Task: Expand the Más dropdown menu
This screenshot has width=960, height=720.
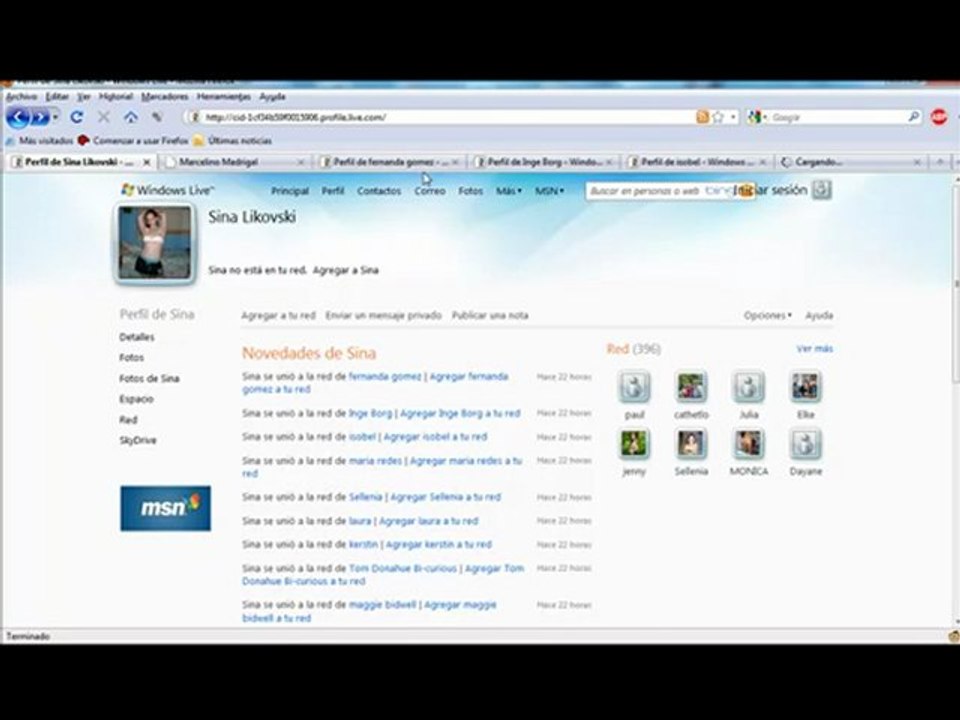Action: 509,191
